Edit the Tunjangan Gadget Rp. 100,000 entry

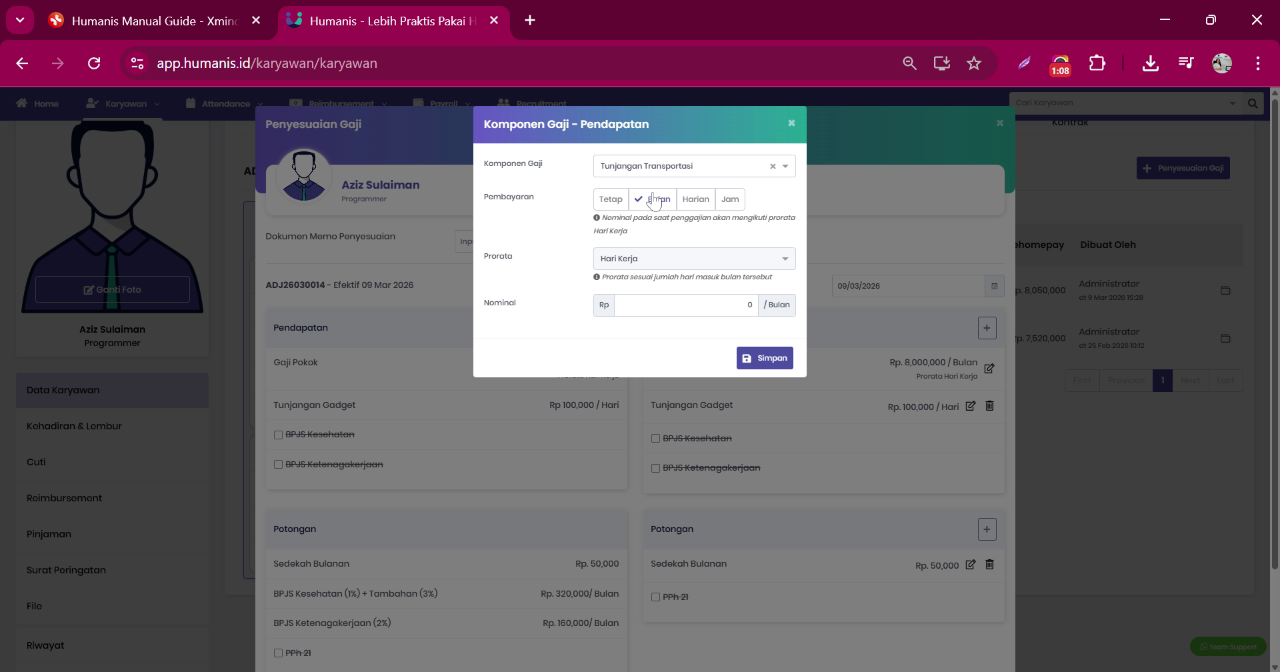(970, 406)
